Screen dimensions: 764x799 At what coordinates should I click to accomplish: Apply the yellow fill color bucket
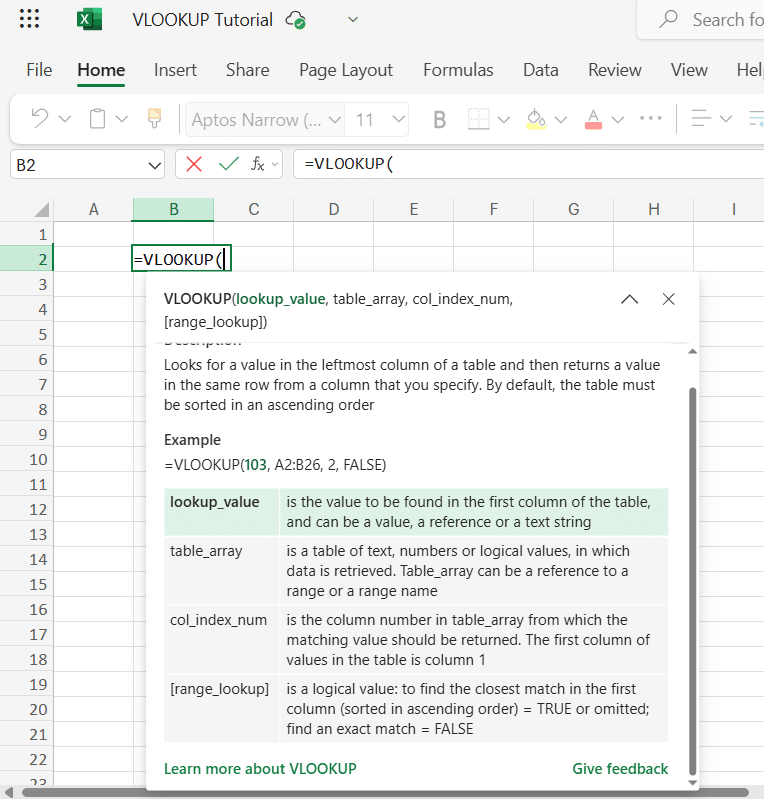coord(536,119)
